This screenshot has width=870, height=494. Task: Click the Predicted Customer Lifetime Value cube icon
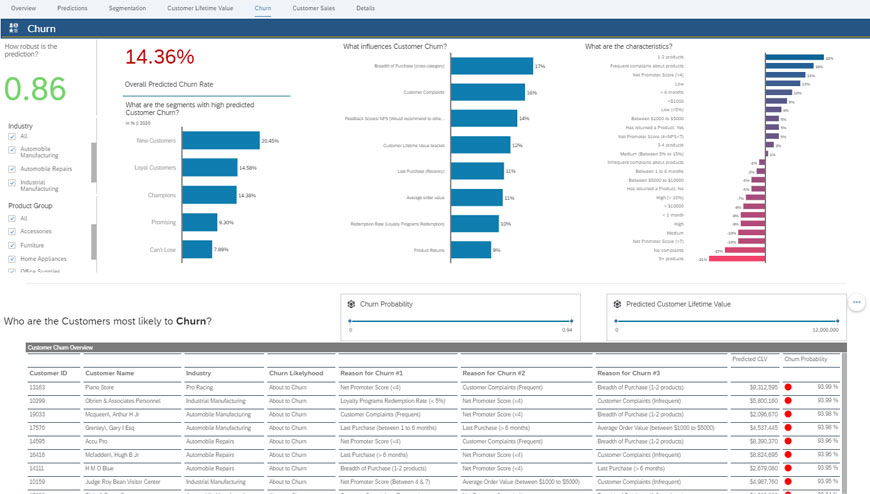pos(617,304)
